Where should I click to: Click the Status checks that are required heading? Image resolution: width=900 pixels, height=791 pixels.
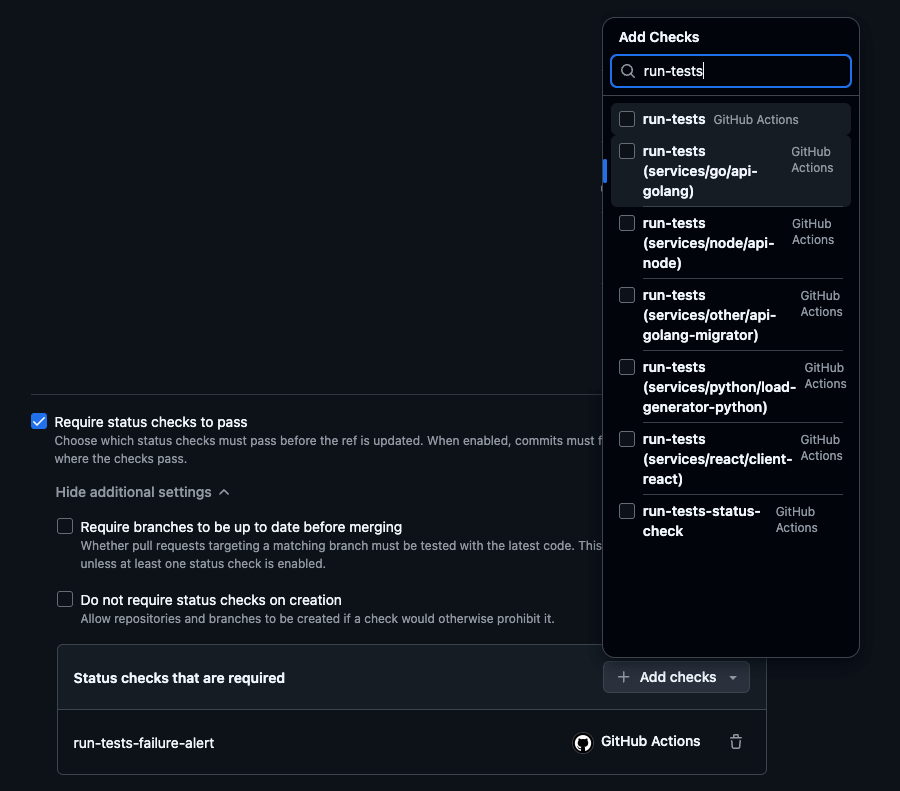point(179,678)
